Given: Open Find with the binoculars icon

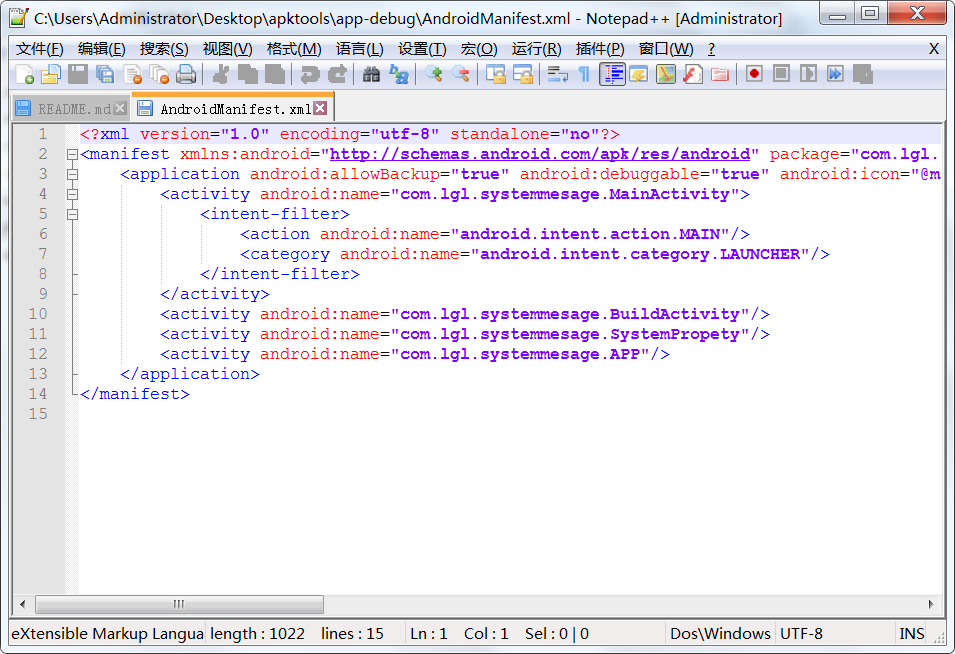Looking at the screenshot, I should [x=371, y=74].
